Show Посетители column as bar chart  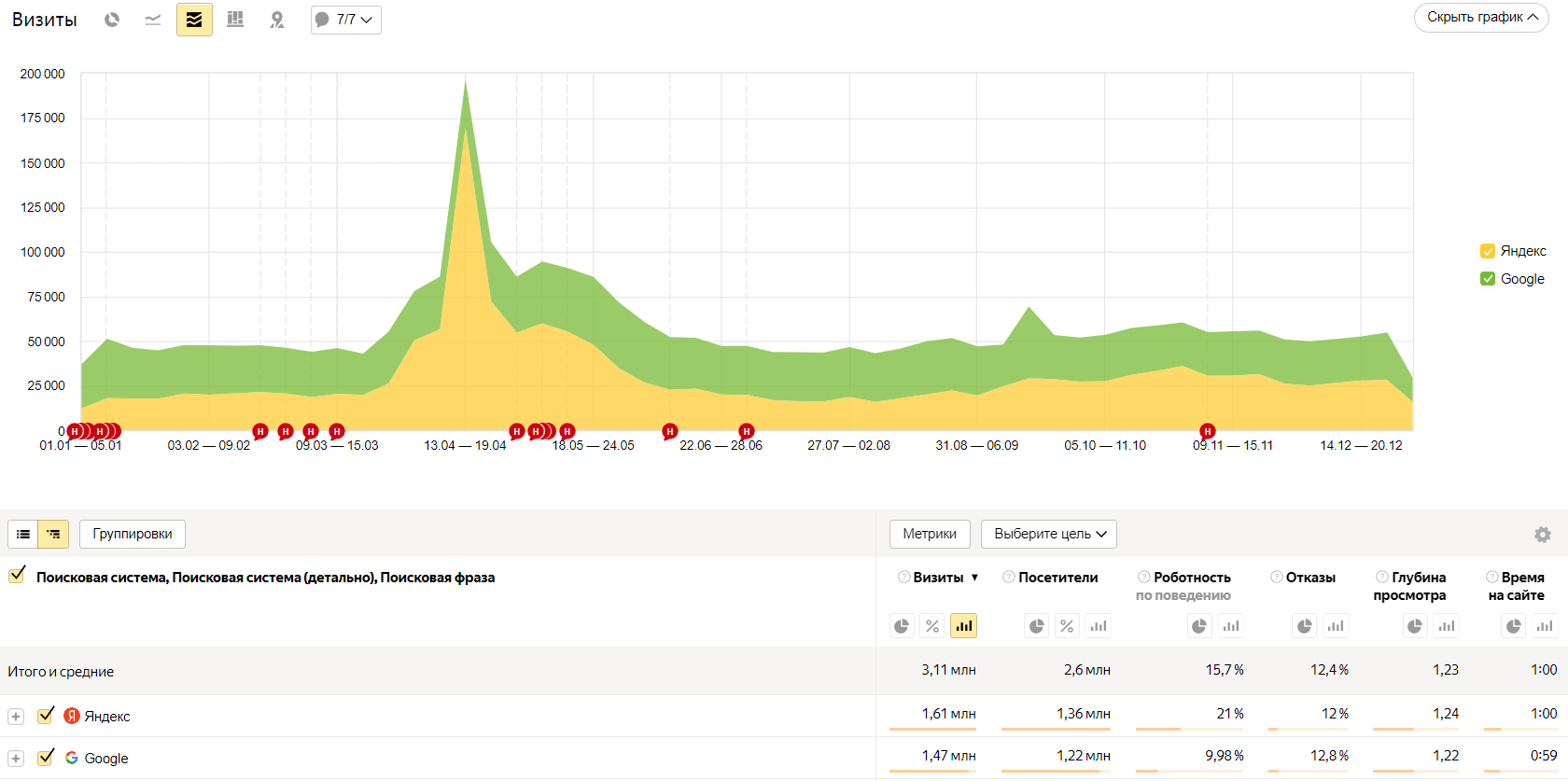(1099, 626)
